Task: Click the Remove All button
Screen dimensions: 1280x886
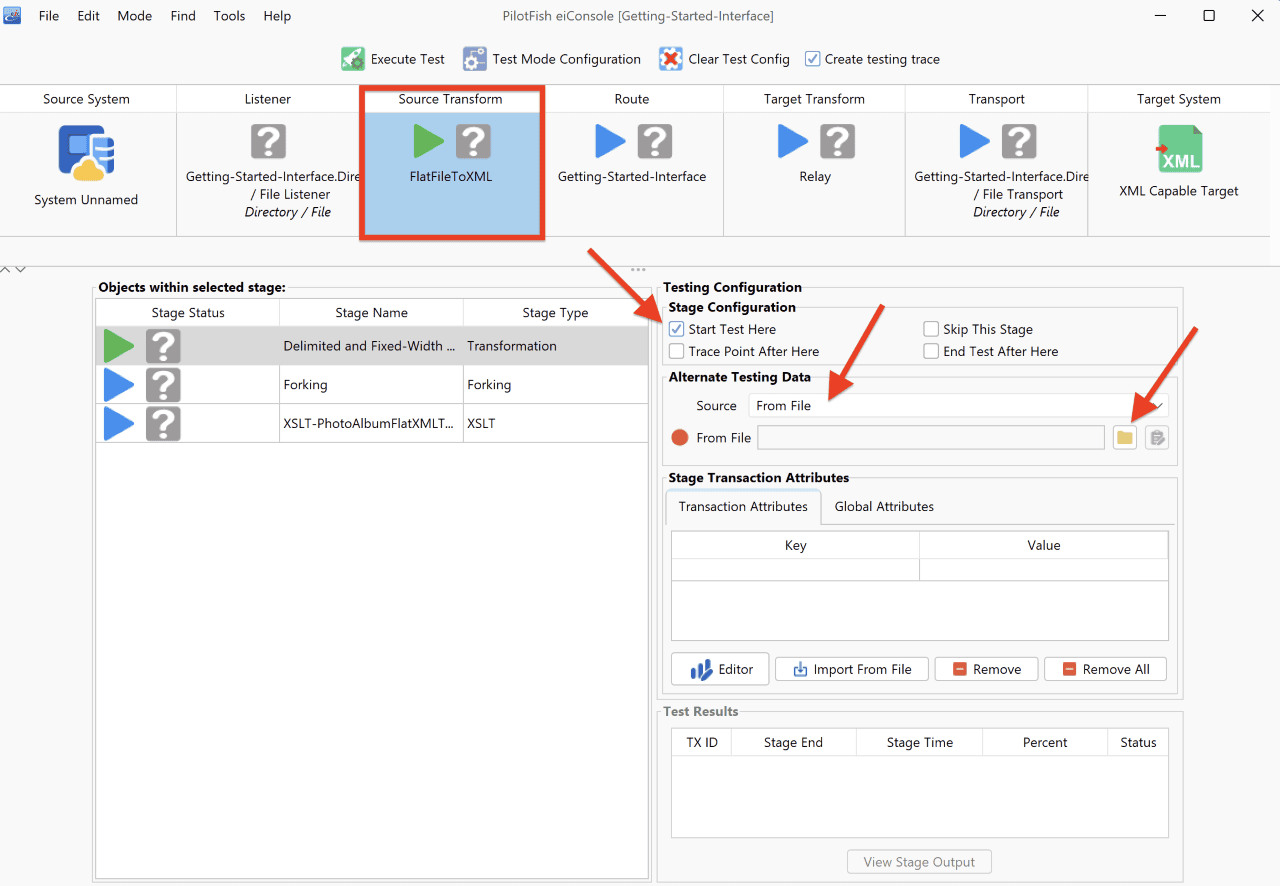Action: pyautogui.click(x=1105, y=669)
